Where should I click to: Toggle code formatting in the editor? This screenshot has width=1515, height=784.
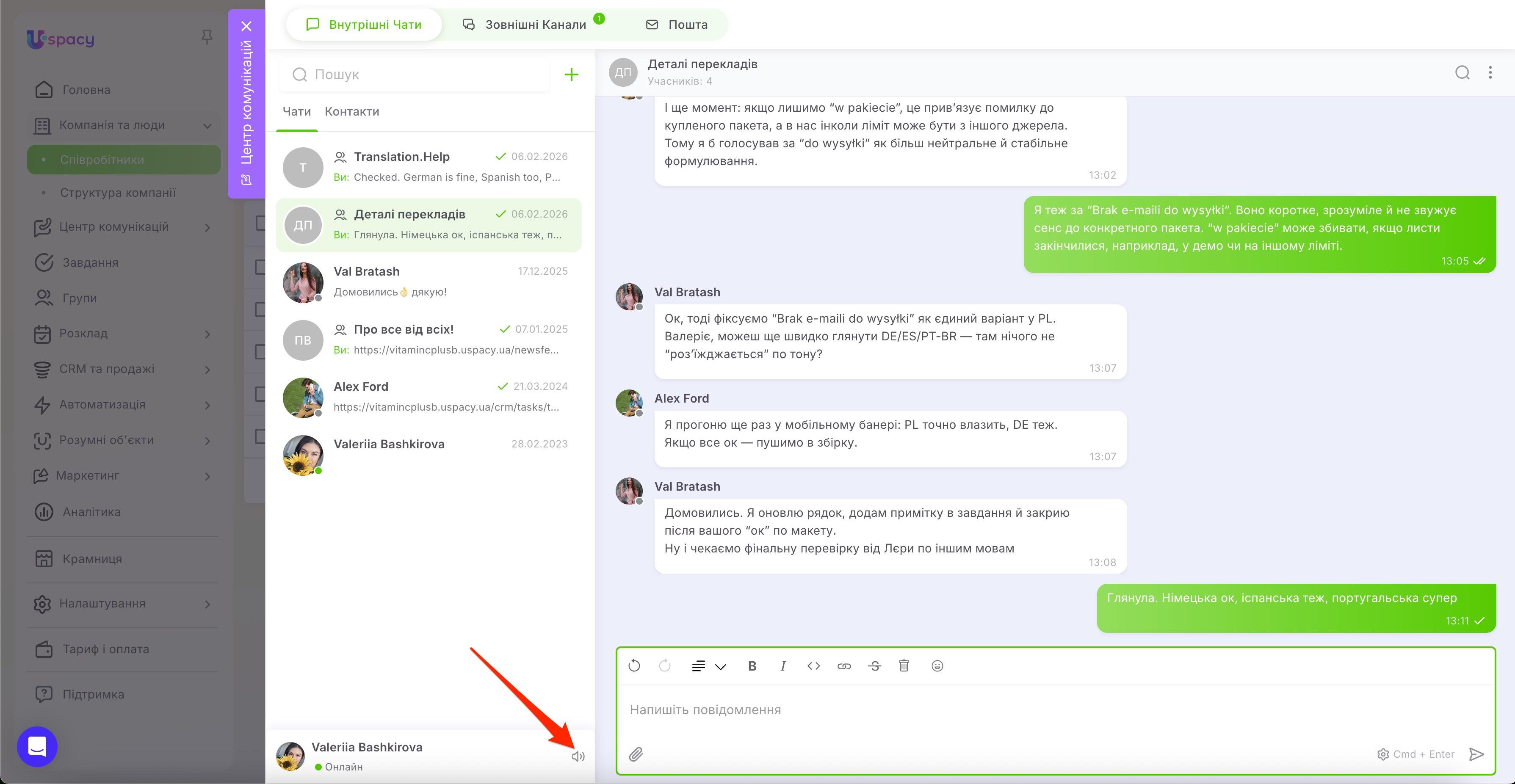coord(813,666)
